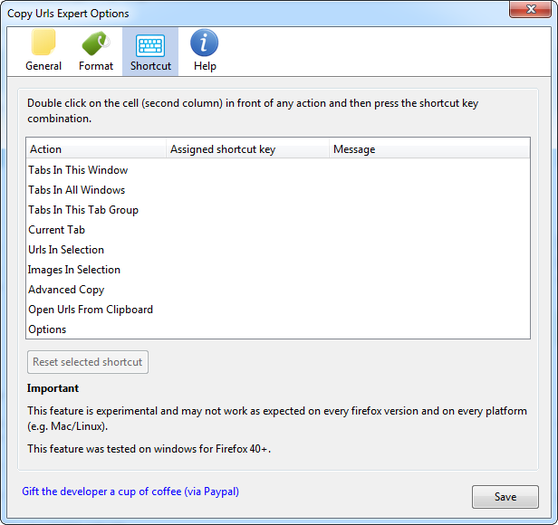
Task: Click the Assigned shortcut key column header
Action: point(248,149)
